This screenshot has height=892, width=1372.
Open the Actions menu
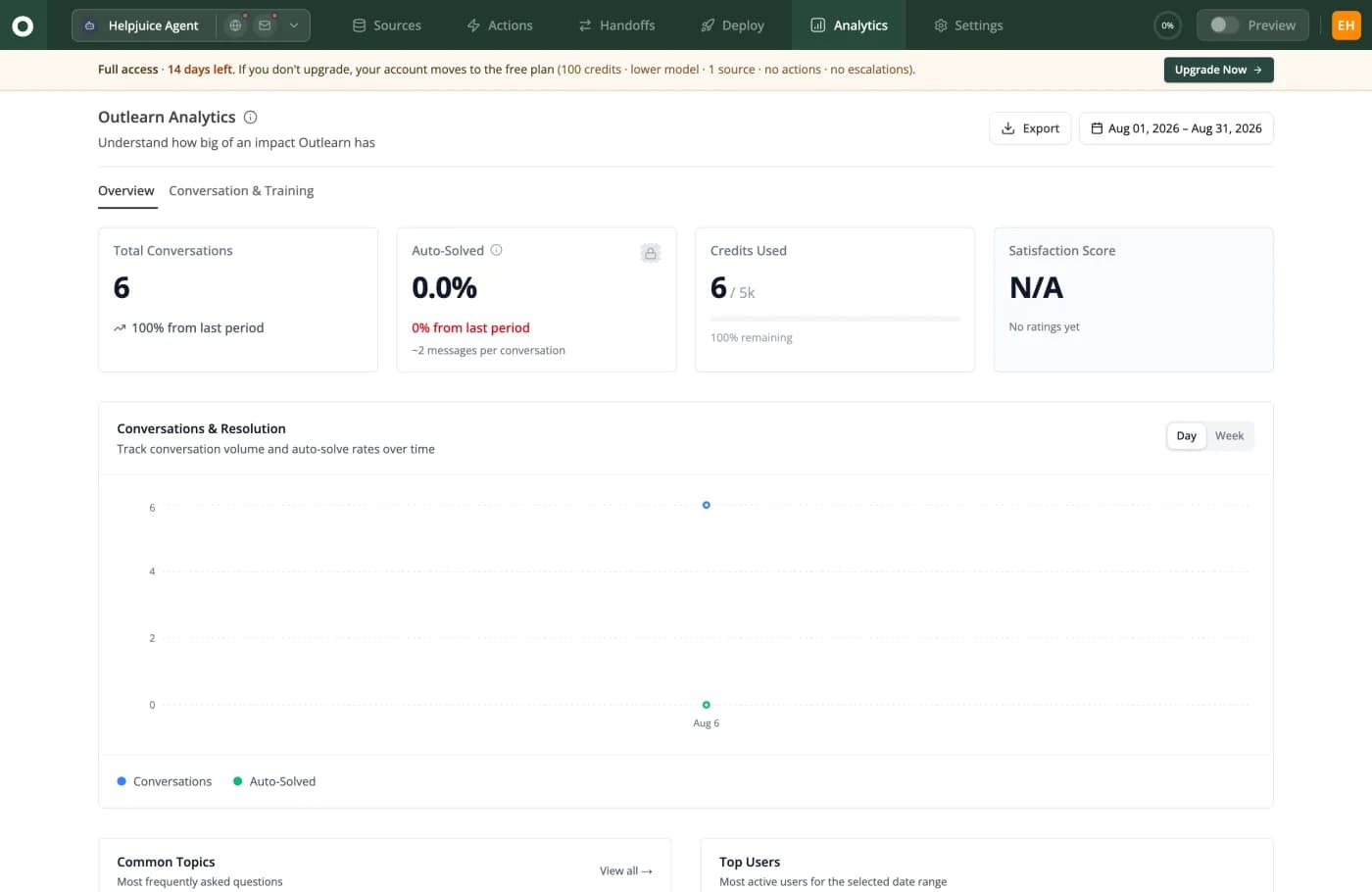click(500, 25)
